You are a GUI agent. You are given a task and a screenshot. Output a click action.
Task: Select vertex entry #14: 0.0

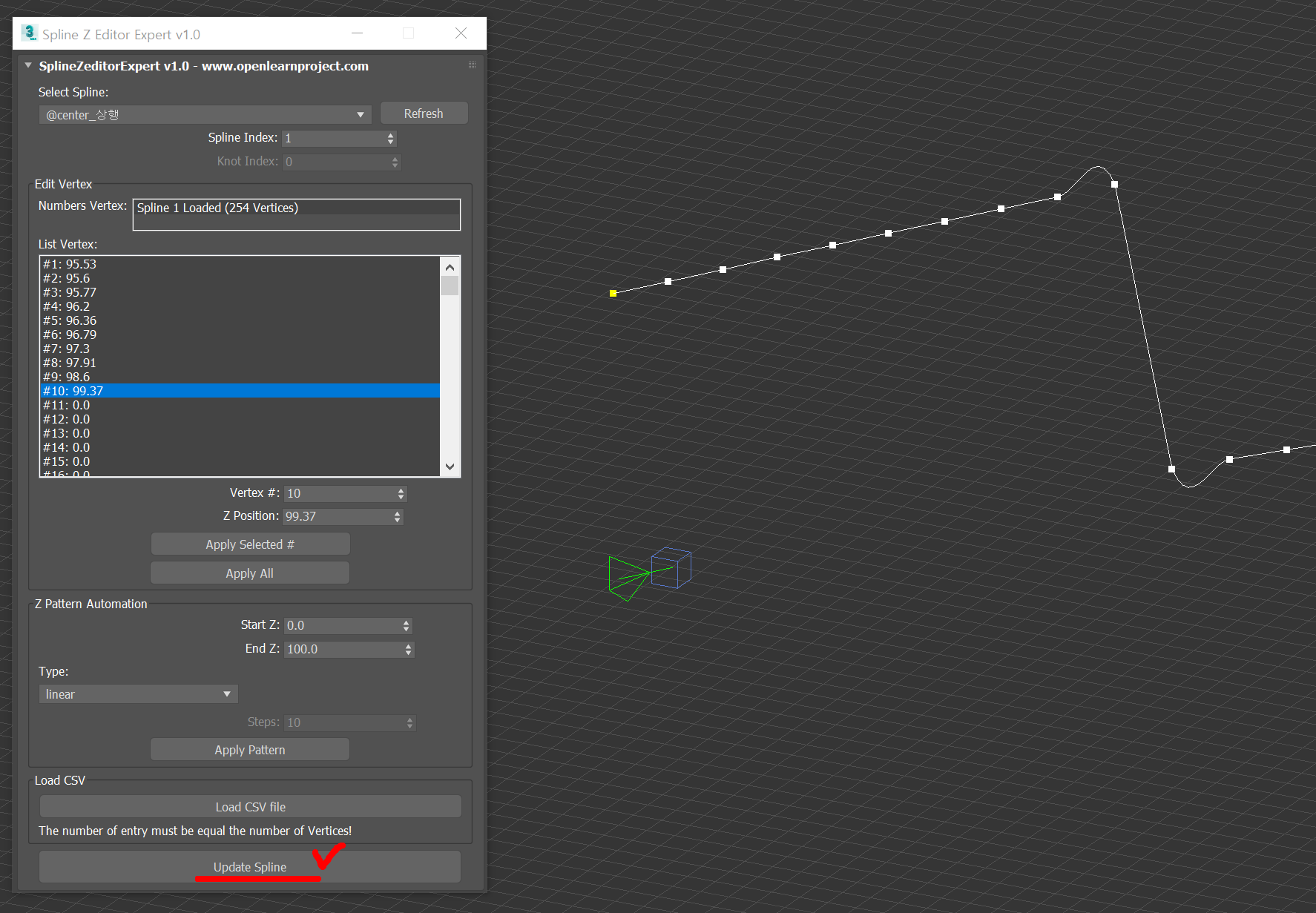pyautogui.click(x=240, y=447)
